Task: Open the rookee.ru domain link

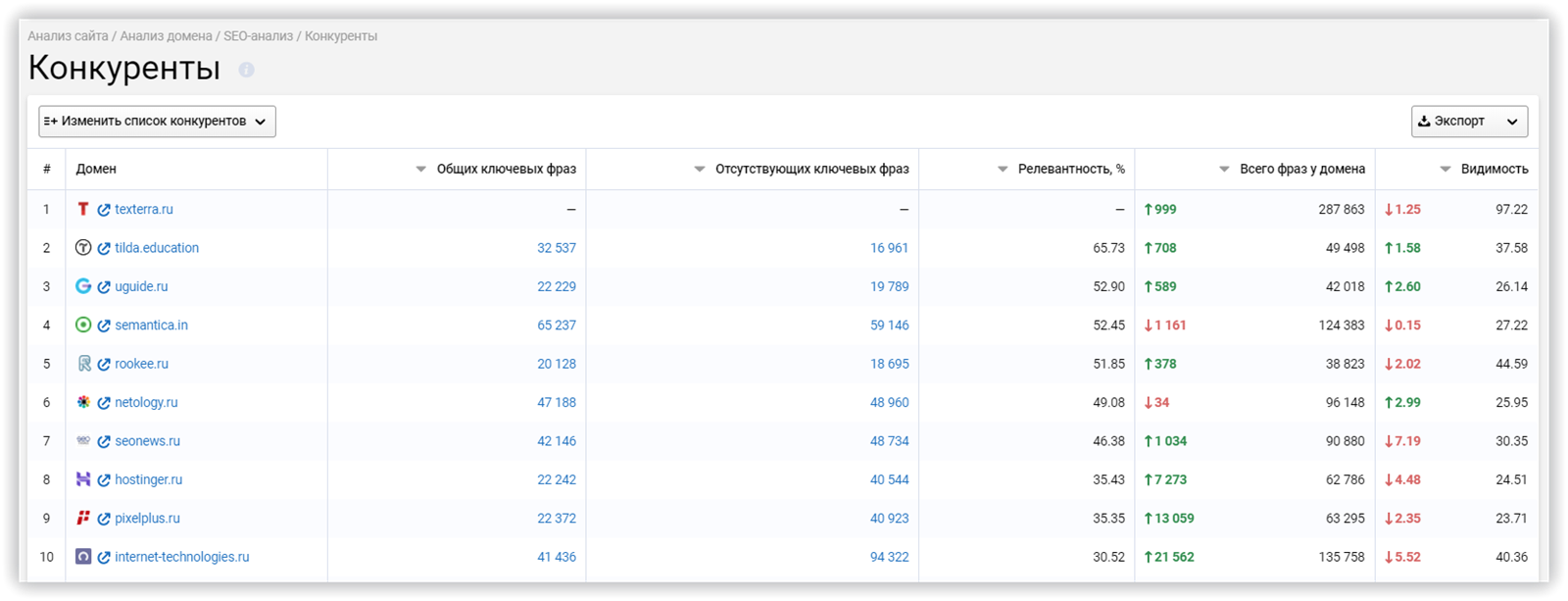Action: click(141, 364)
